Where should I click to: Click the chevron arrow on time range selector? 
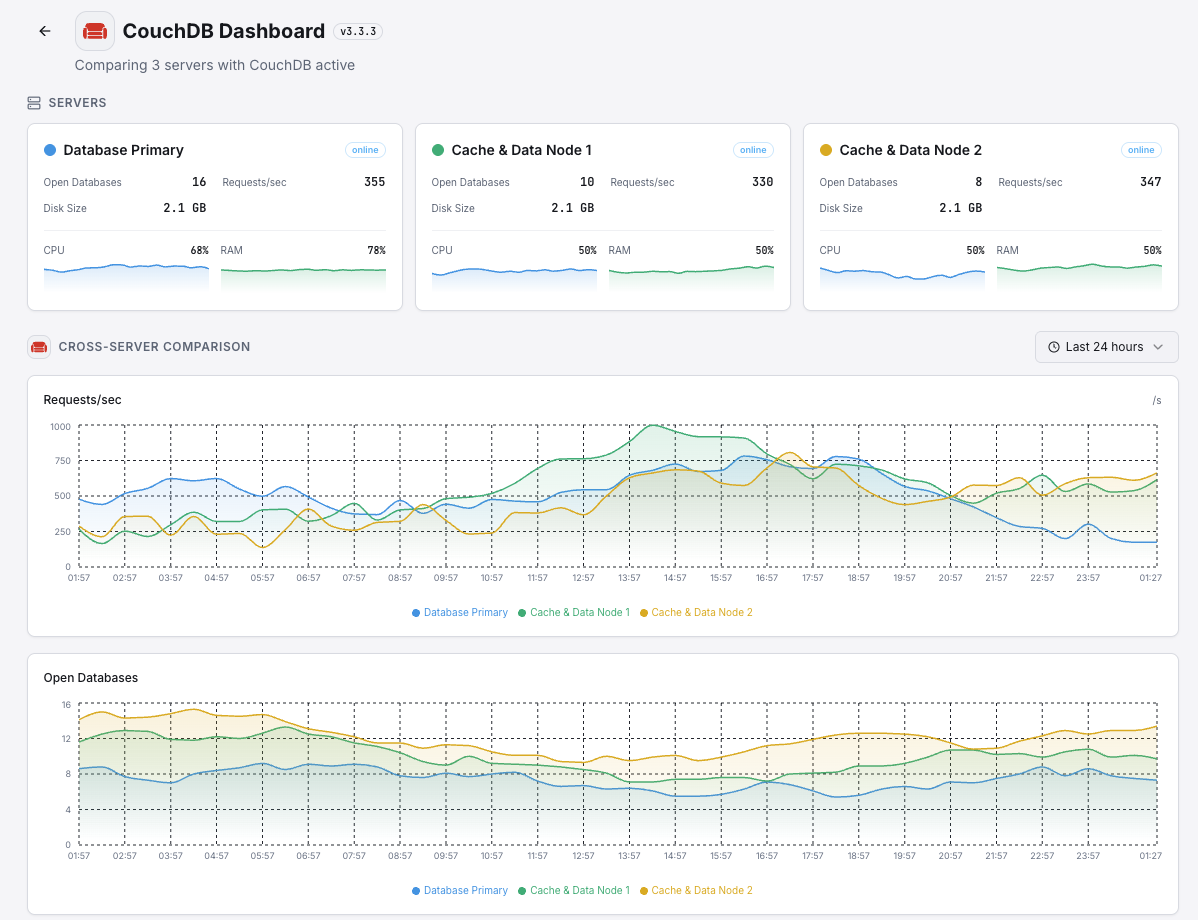click(1158, 347)
